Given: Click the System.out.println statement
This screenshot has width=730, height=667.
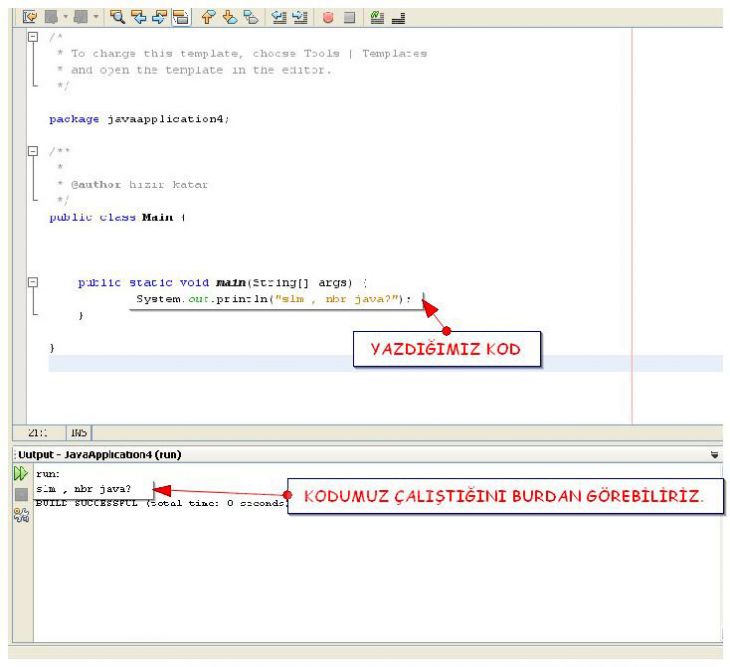Looking at the screenshot, I should 274,299.
